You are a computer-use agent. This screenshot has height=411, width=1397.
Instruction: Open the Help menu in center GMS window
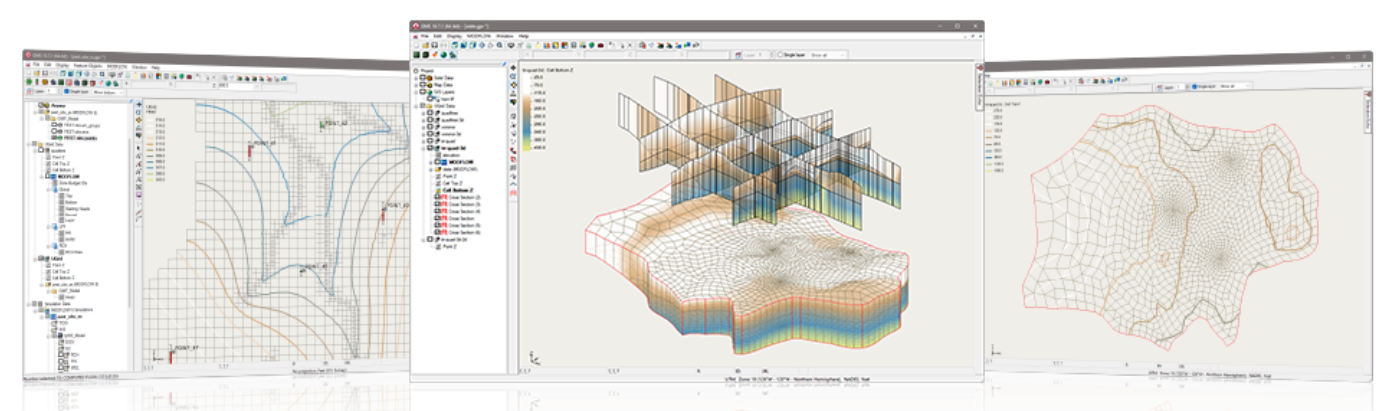(x=524, y=36)
